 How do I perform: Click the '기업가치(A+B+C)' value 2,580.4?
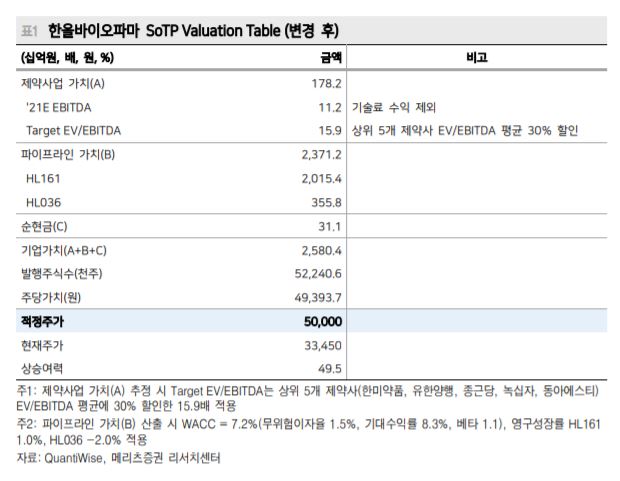click(x=321, y=250)
